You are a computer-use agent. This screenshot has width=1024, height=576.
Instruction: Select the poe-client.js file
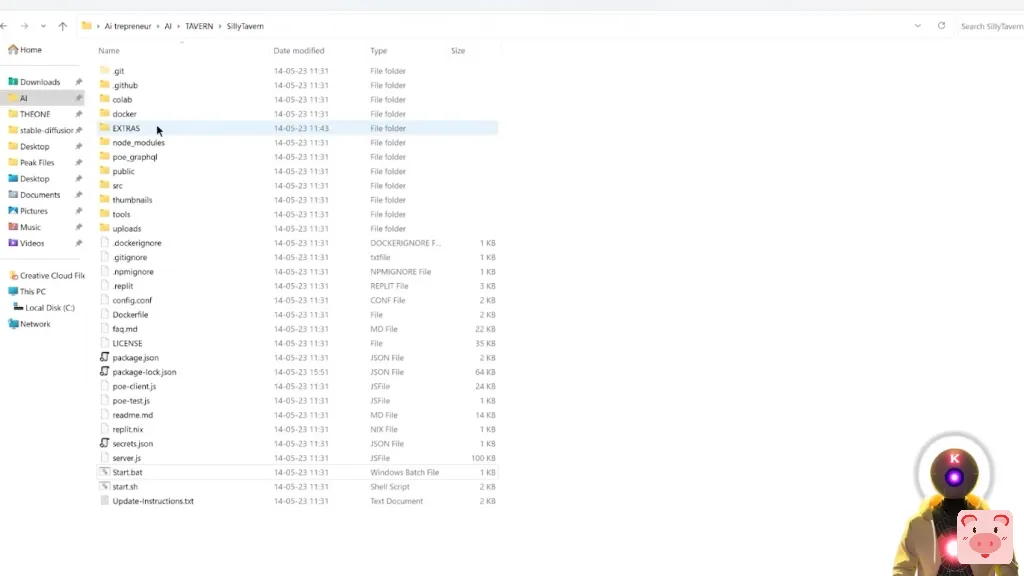[134, 387]
